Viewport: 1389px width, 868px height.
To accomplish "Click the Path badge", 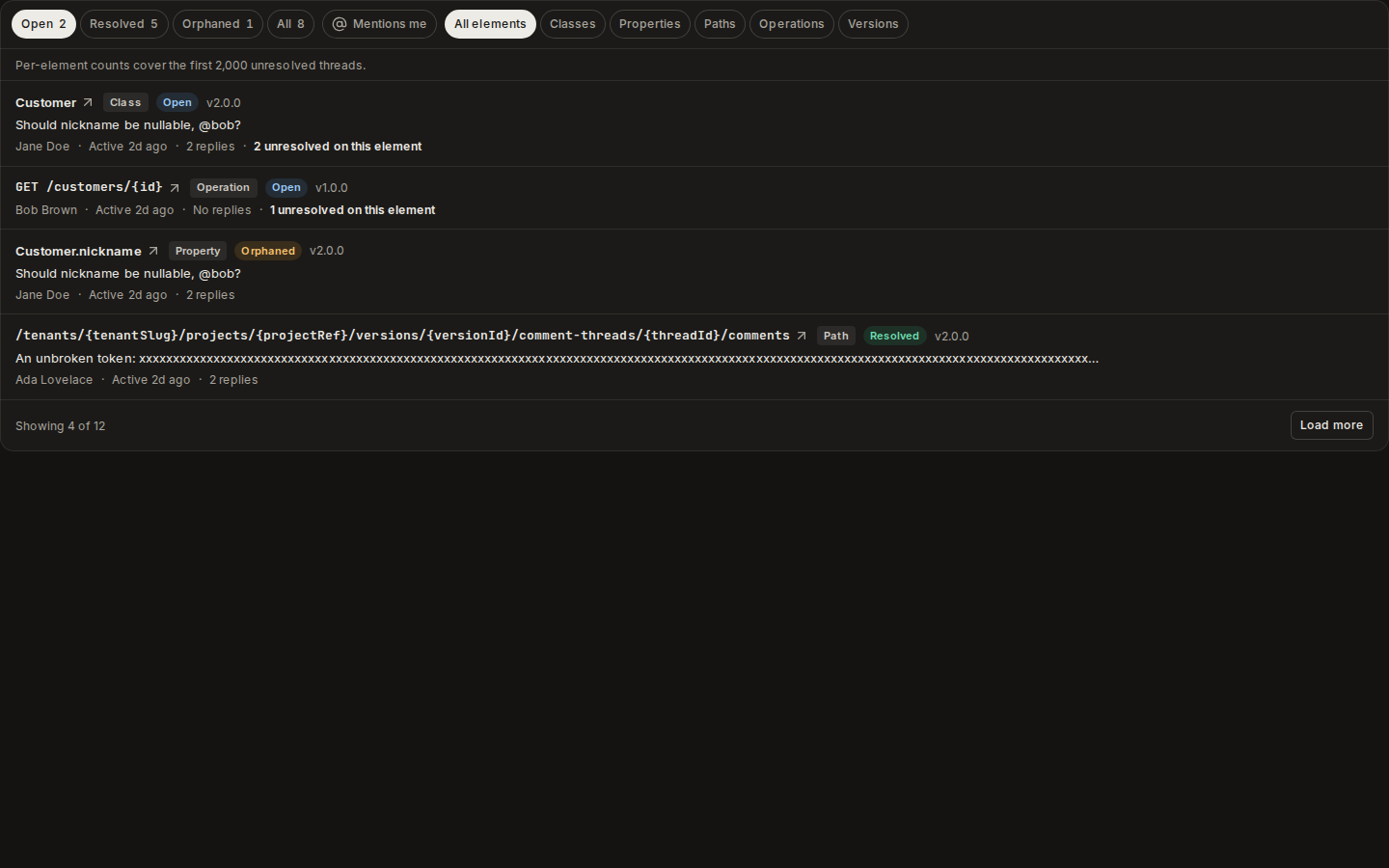I will click(x=836, y=336).
